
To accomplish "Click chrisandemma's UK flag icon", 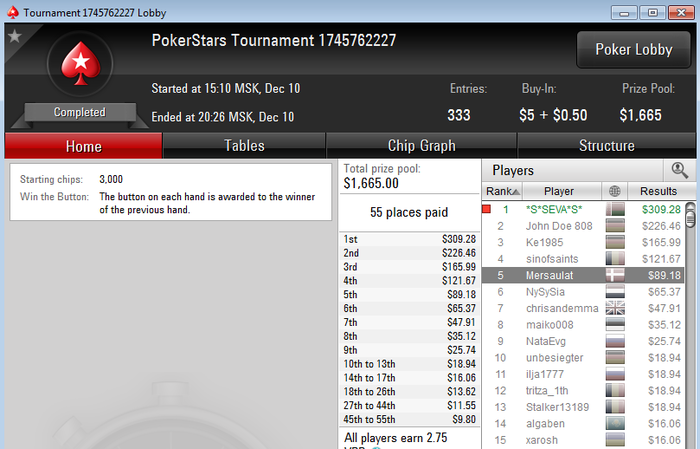I will pyautogui.click(x=615, y=308).
